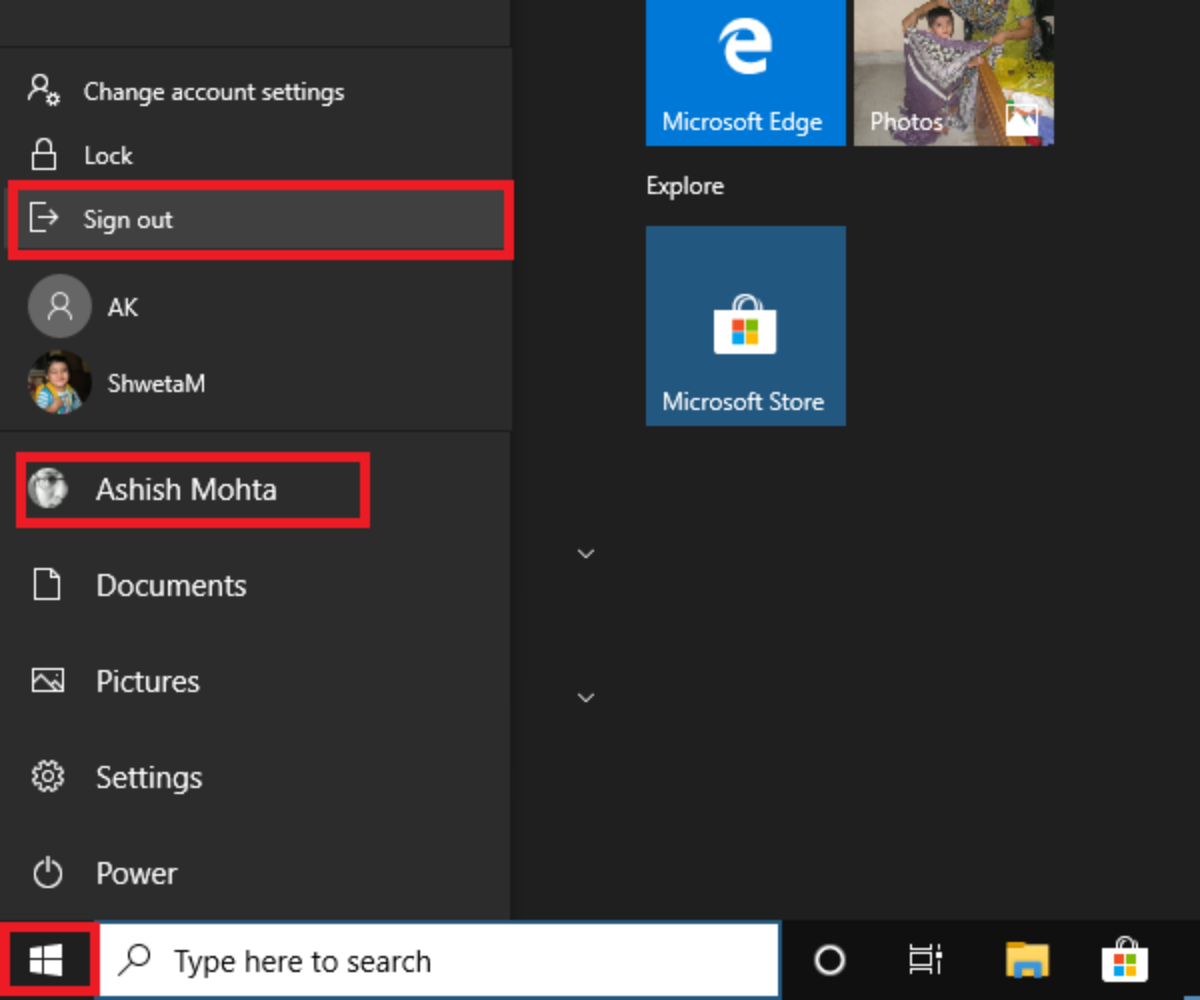Screen dimensions: 1200x1000
Task: Click the Windows Start button
Action: [x=47, y=961]
